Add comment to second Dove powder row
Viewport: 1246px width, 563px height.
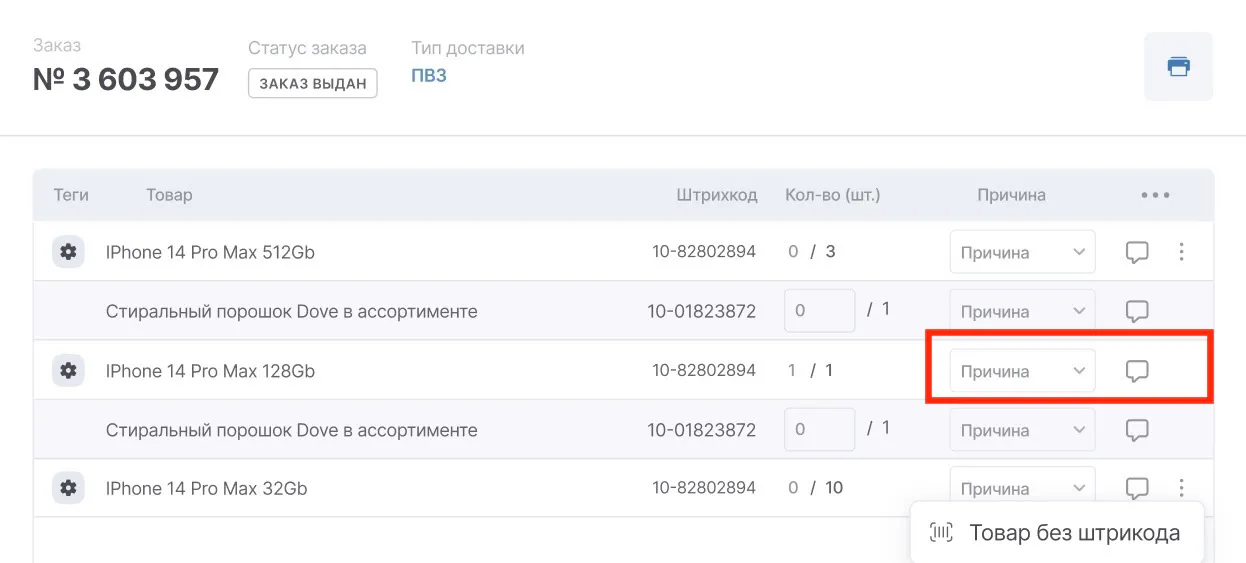(1137, 430)
